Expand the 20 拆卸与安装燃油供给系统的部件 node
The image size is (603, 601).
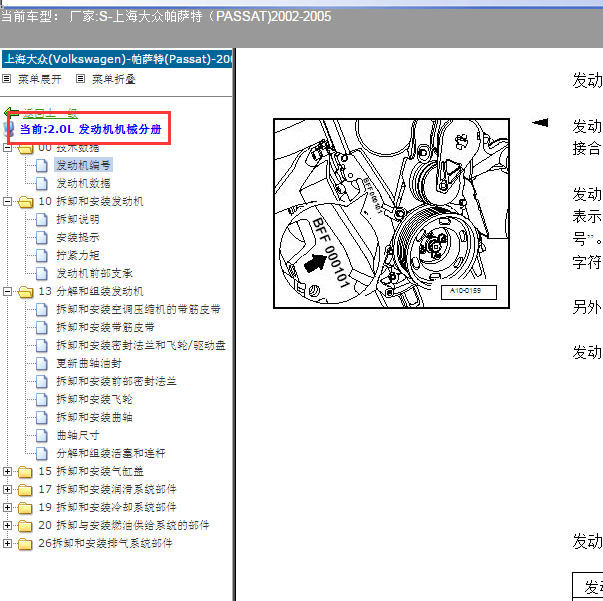click(x=7, y=526)
